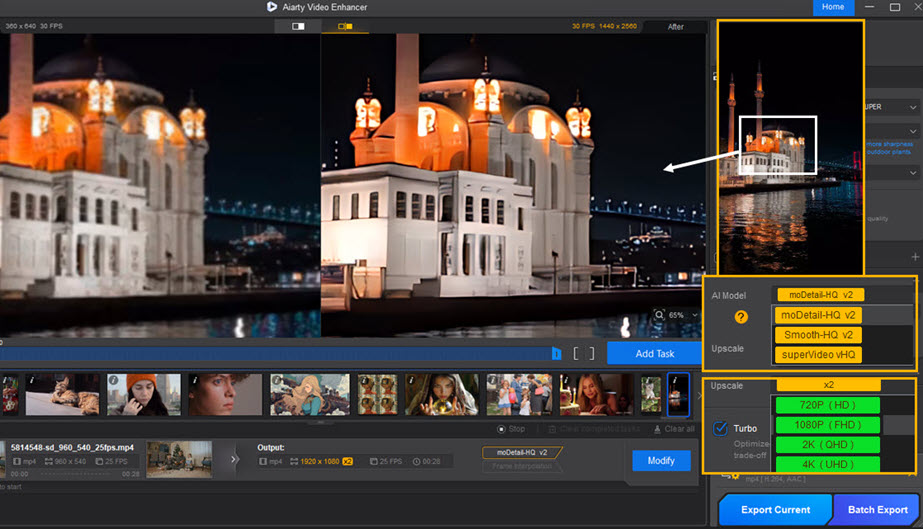The image size is (923, 529).
Task: Switch to the After preview tab
Action: tap(676, 27)
